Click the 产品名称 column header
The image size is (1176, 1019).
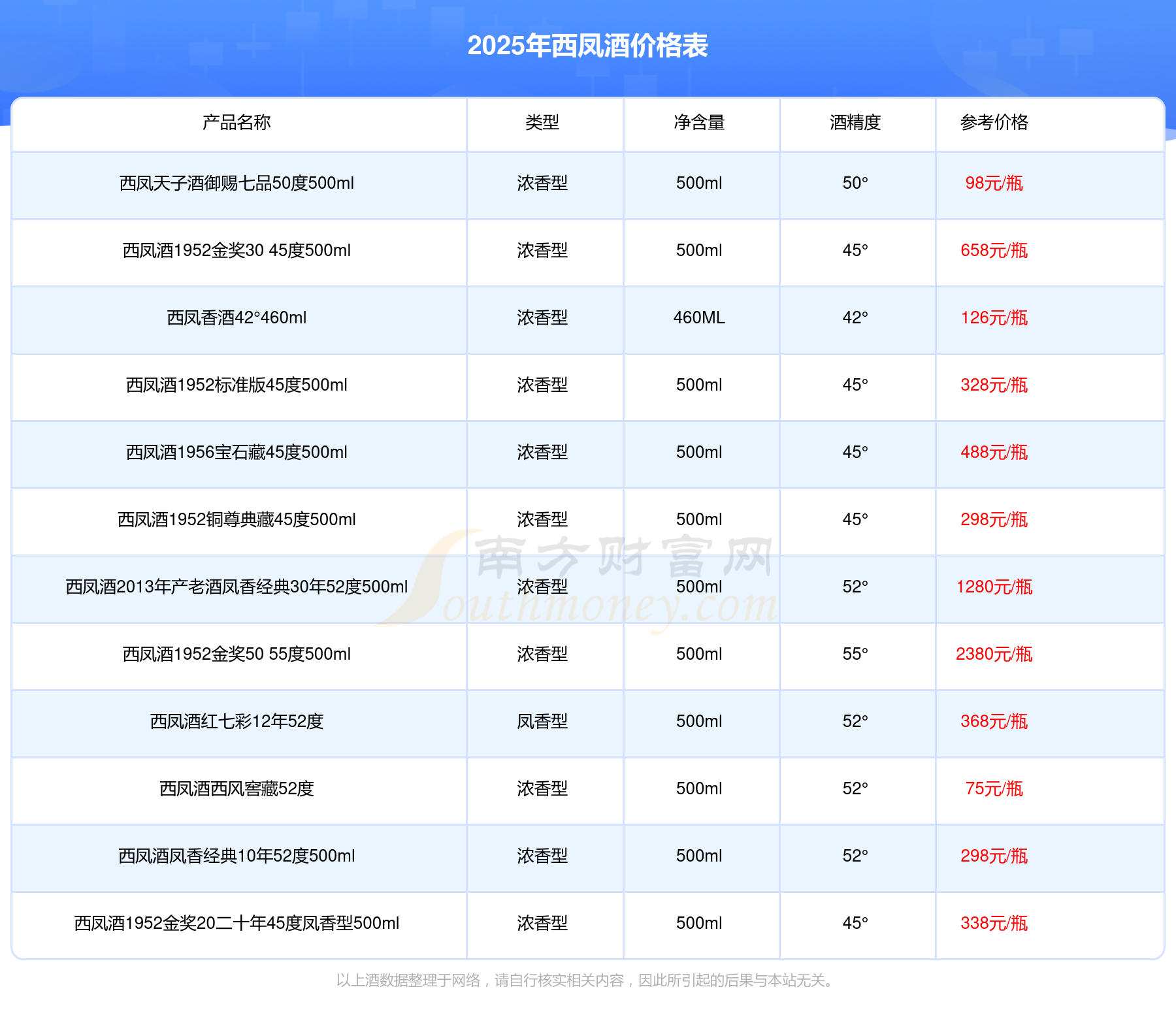point(237,122)
